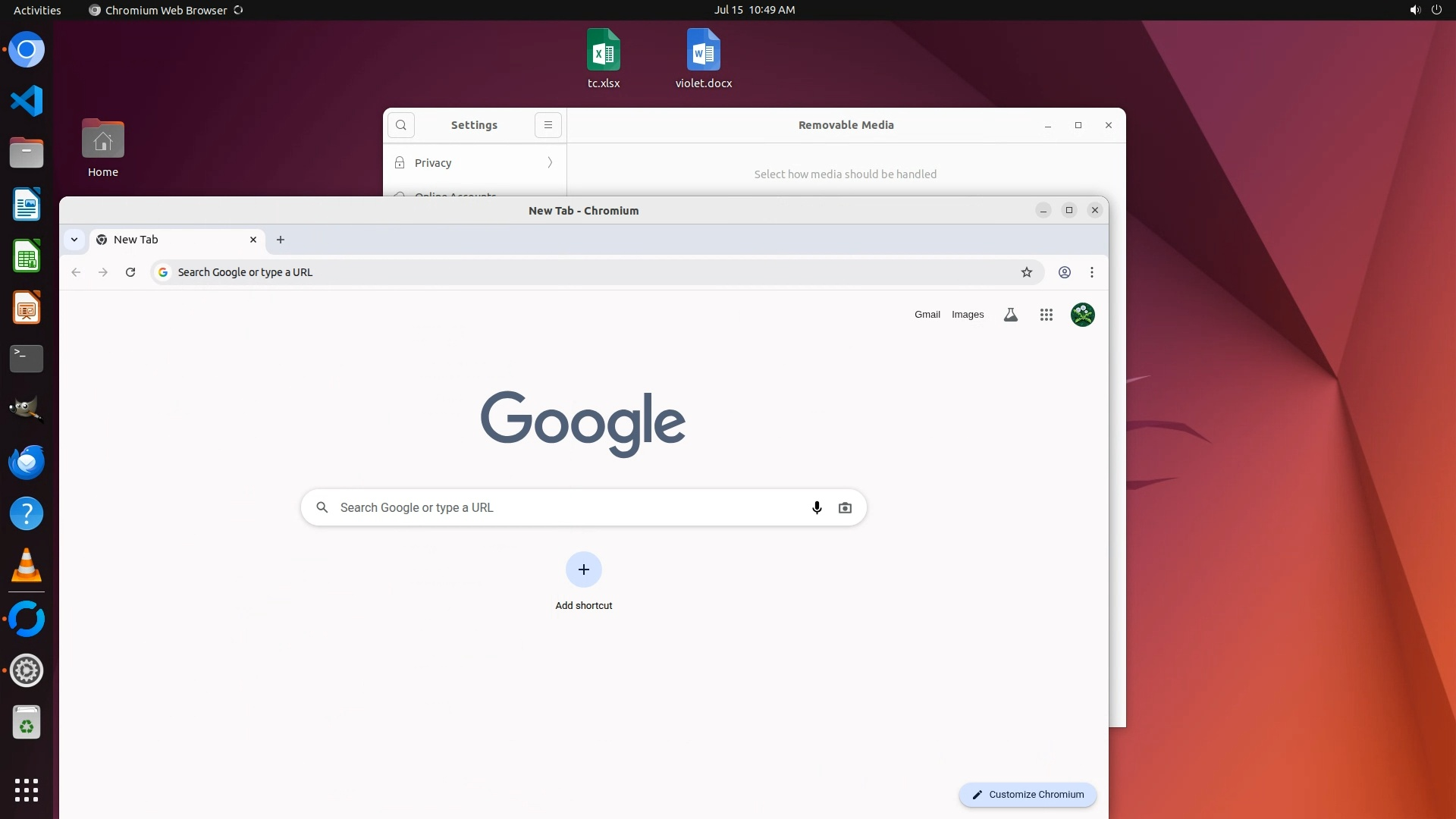Image resolution: width=1456 pixels, height=819 pixels.
Task: Open the Settings hamburger menu
Action: coord(548,125)
